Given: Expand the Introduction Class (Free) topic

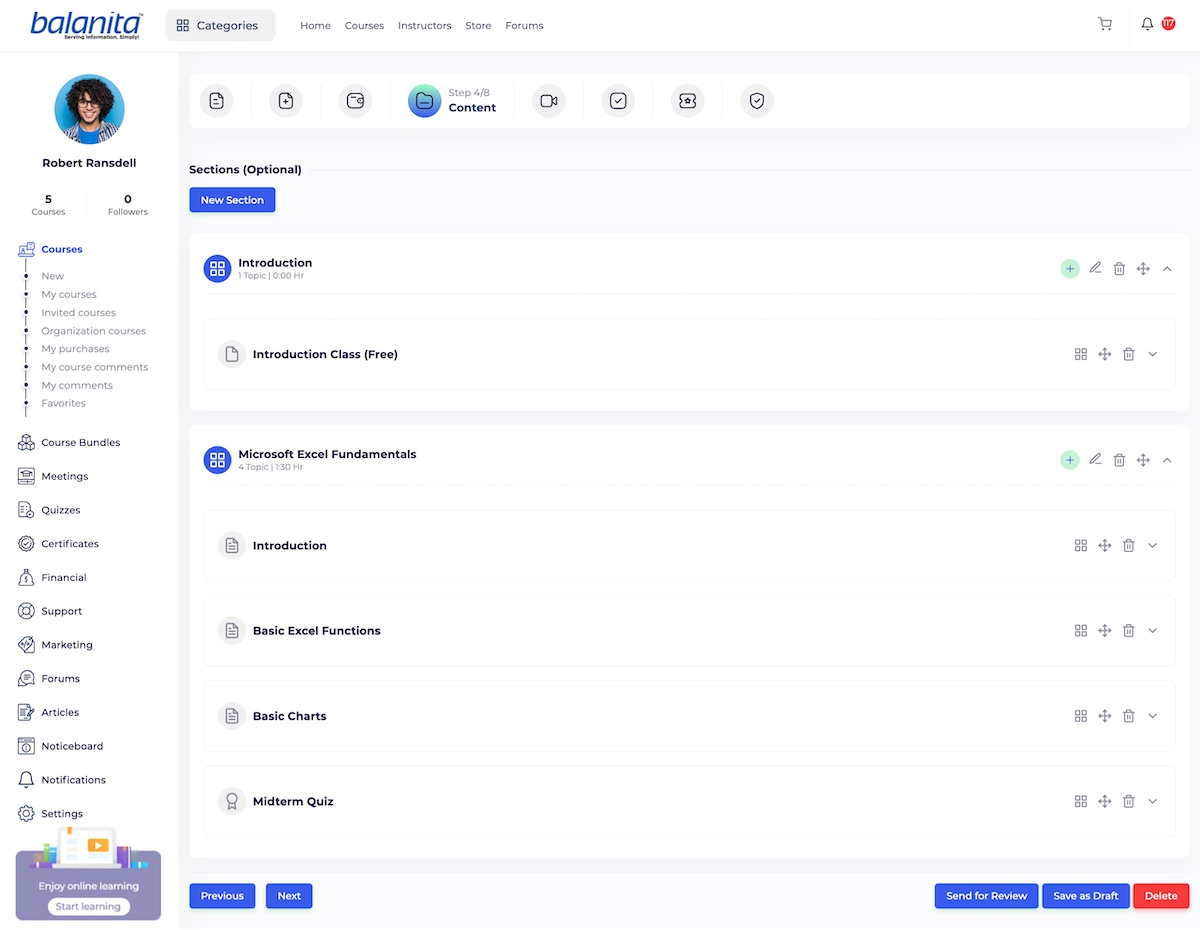Looking at the screenshot, I should [1152, 354].
